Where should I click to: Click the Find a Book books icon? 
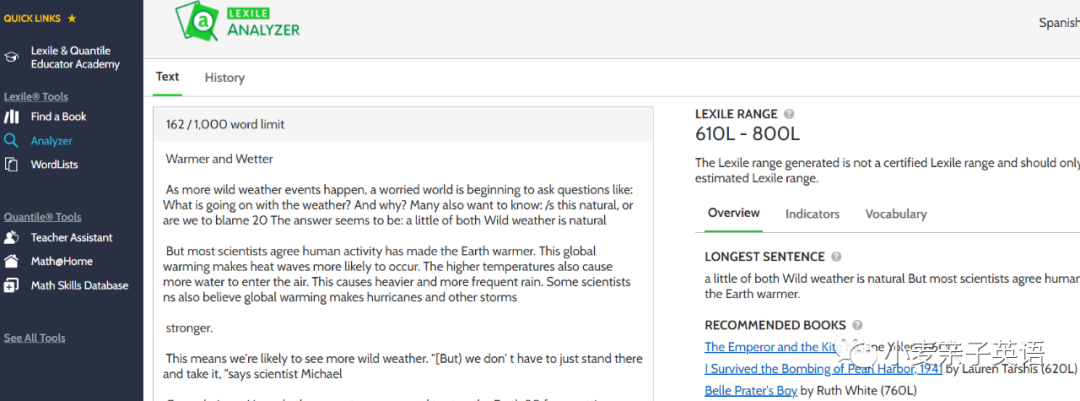(11, 116)
